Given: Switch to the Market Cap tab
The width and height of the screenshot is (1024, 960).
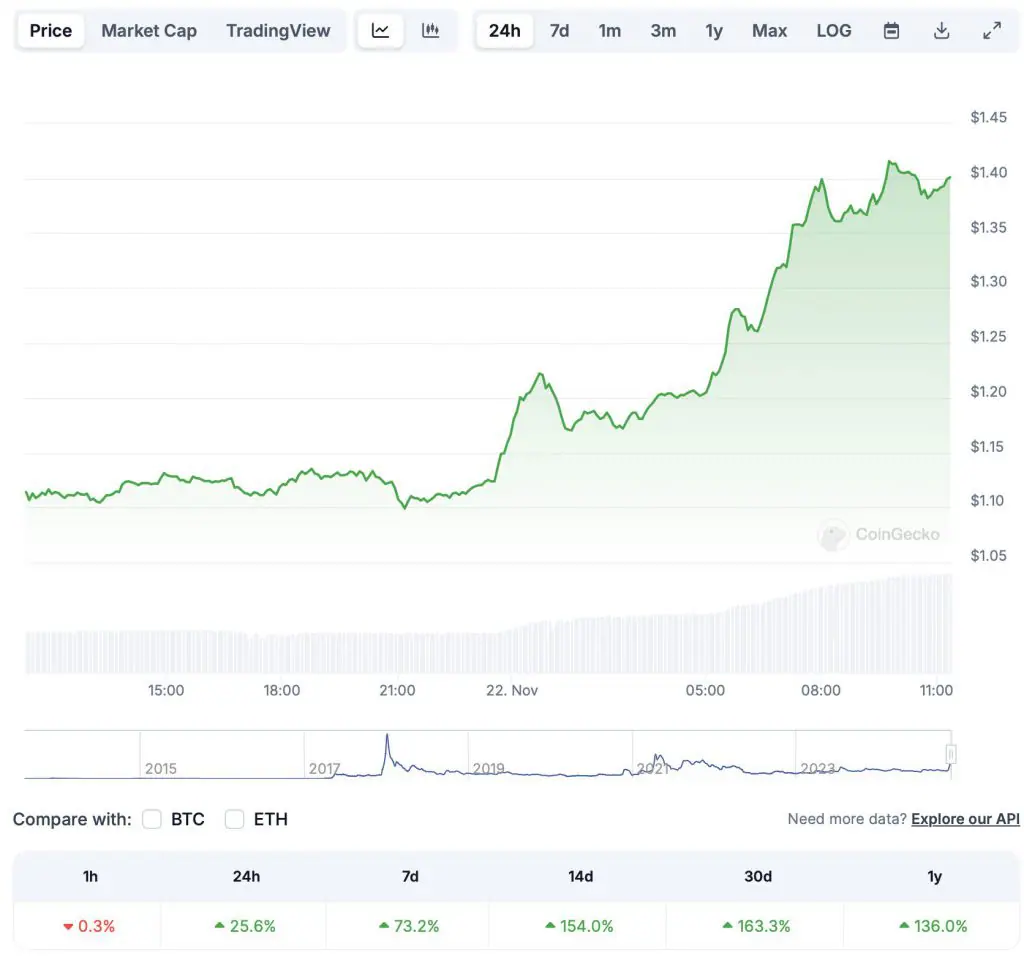Looking at the screenshot, I should tap(148, 30).
